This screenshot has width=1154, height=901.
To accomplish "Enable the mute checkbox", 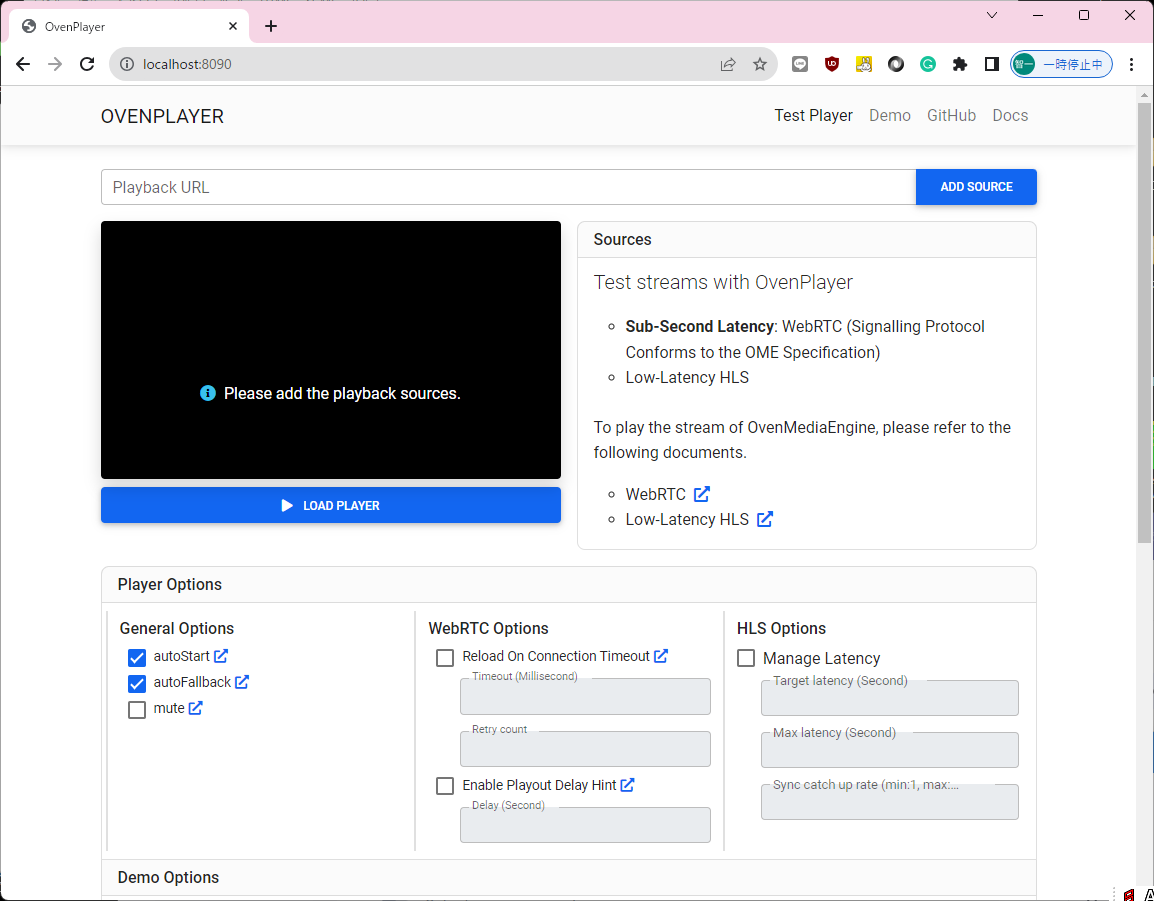I will pos(137,710).
